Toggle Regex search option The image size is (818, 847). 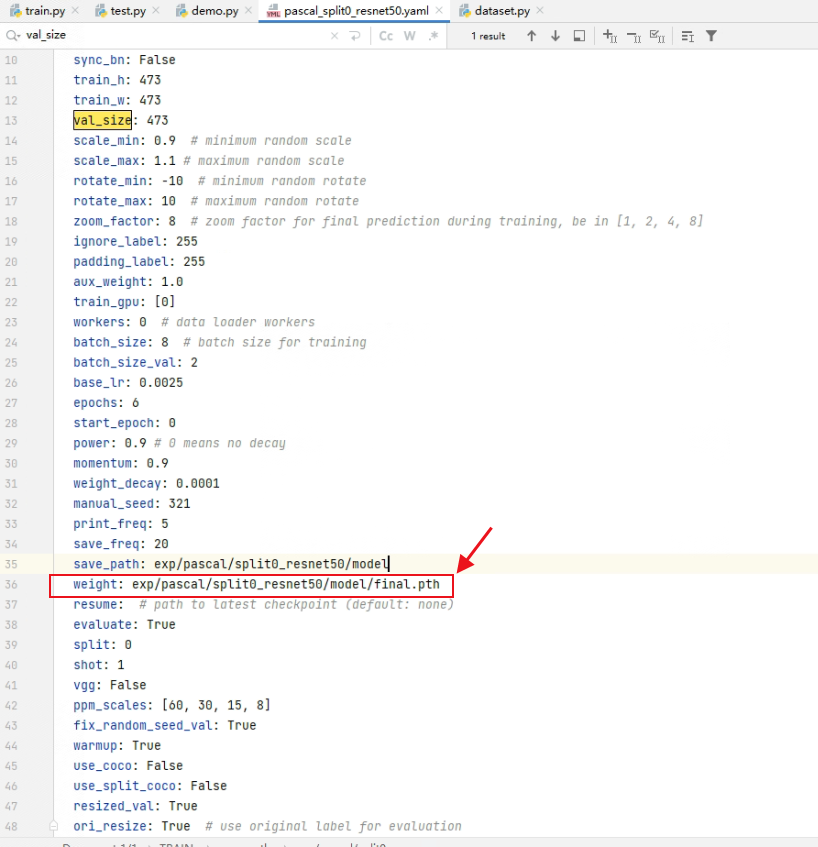pyautogui.click(x=433, y=36)
